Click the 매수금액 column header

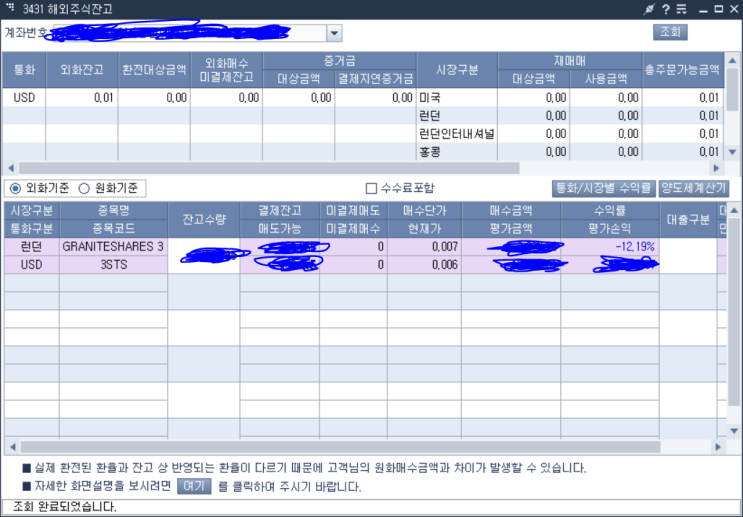coord(511,211)
